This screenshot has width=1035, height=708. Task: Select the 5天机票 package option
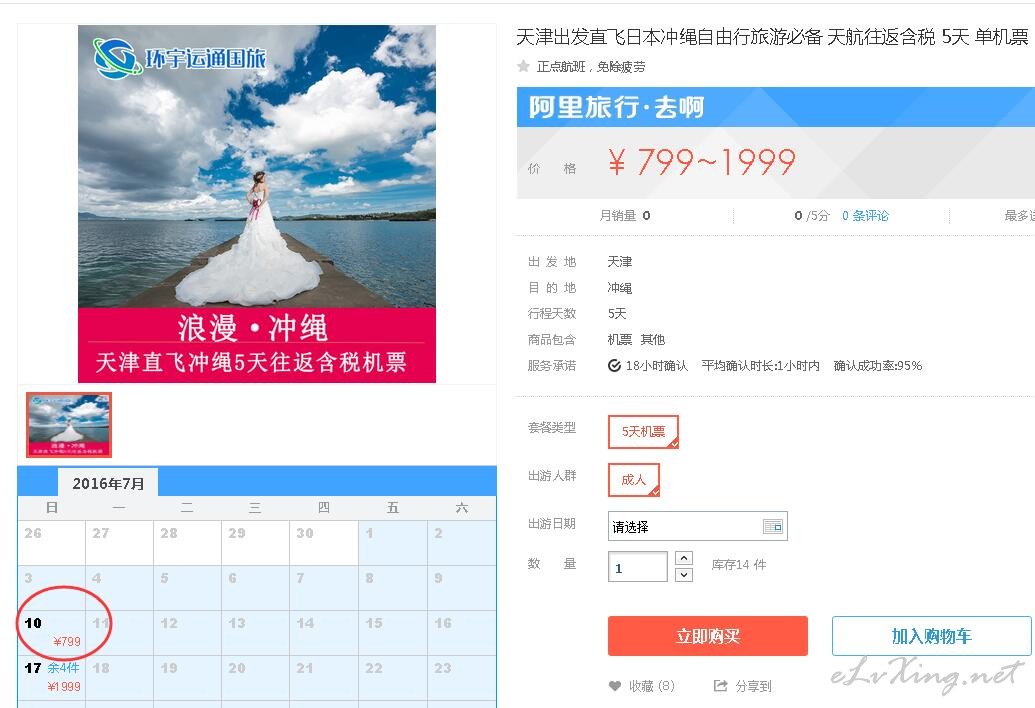click(x=643, y=432)
